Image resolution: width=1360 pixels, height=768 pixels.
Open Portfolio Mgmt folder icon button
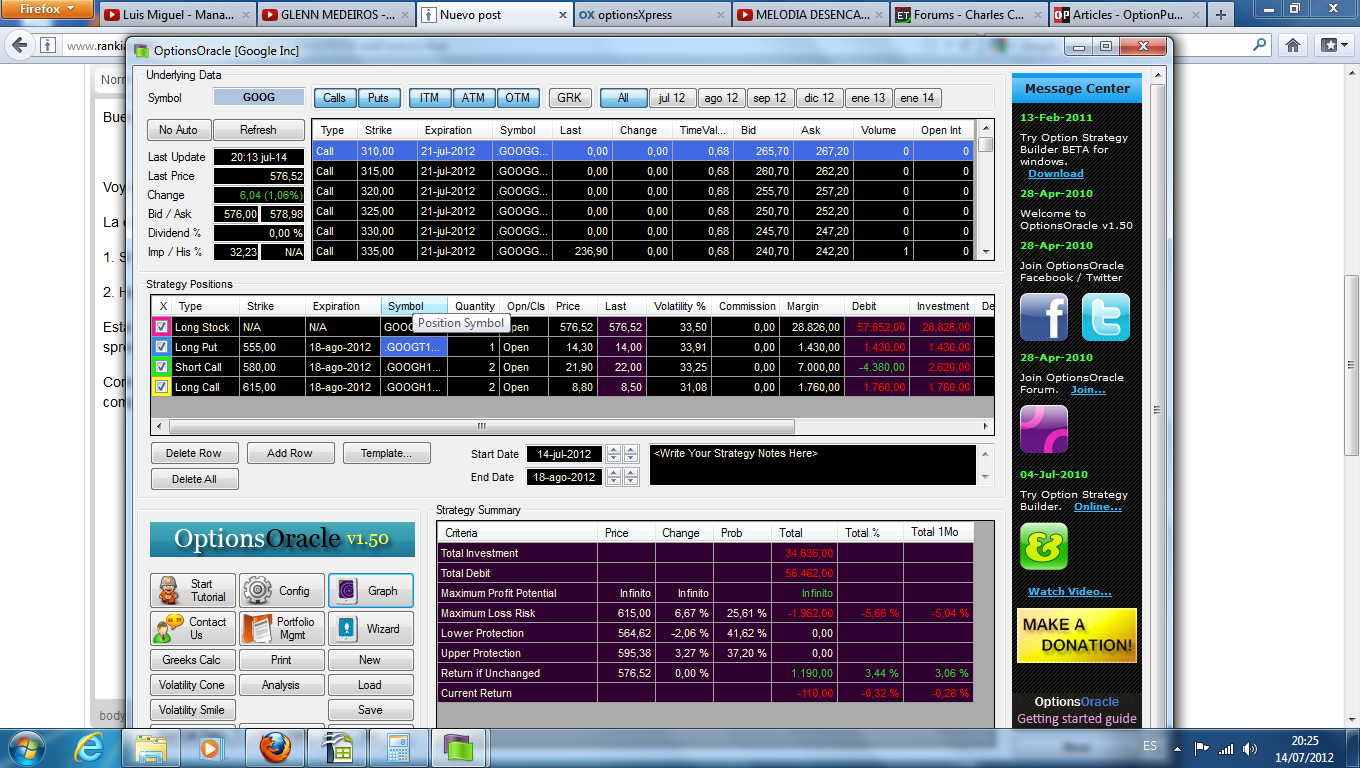[x=281, y=628]
